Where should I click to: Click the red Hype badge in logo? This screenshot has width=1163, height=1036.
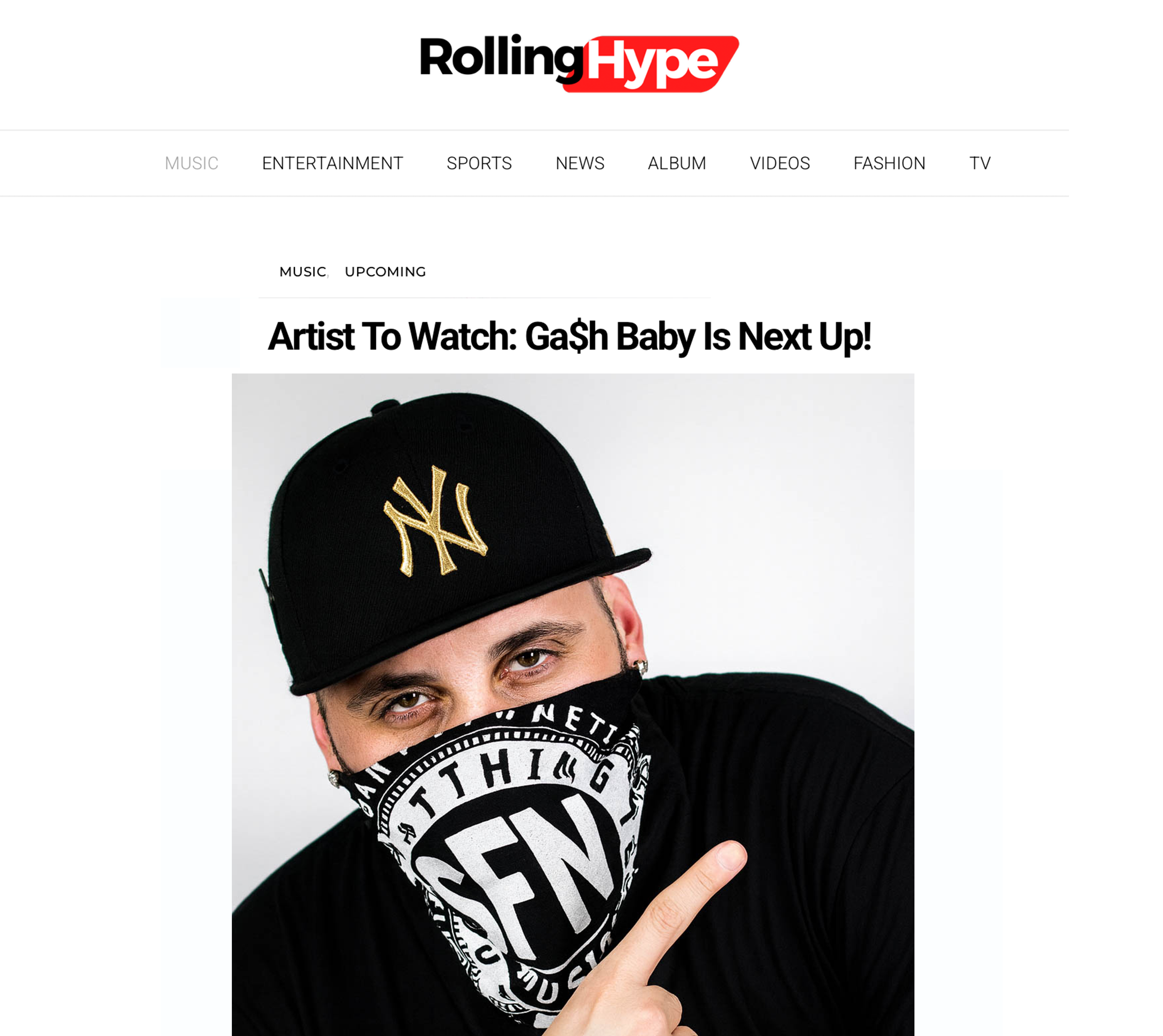(x=651, y=64)
